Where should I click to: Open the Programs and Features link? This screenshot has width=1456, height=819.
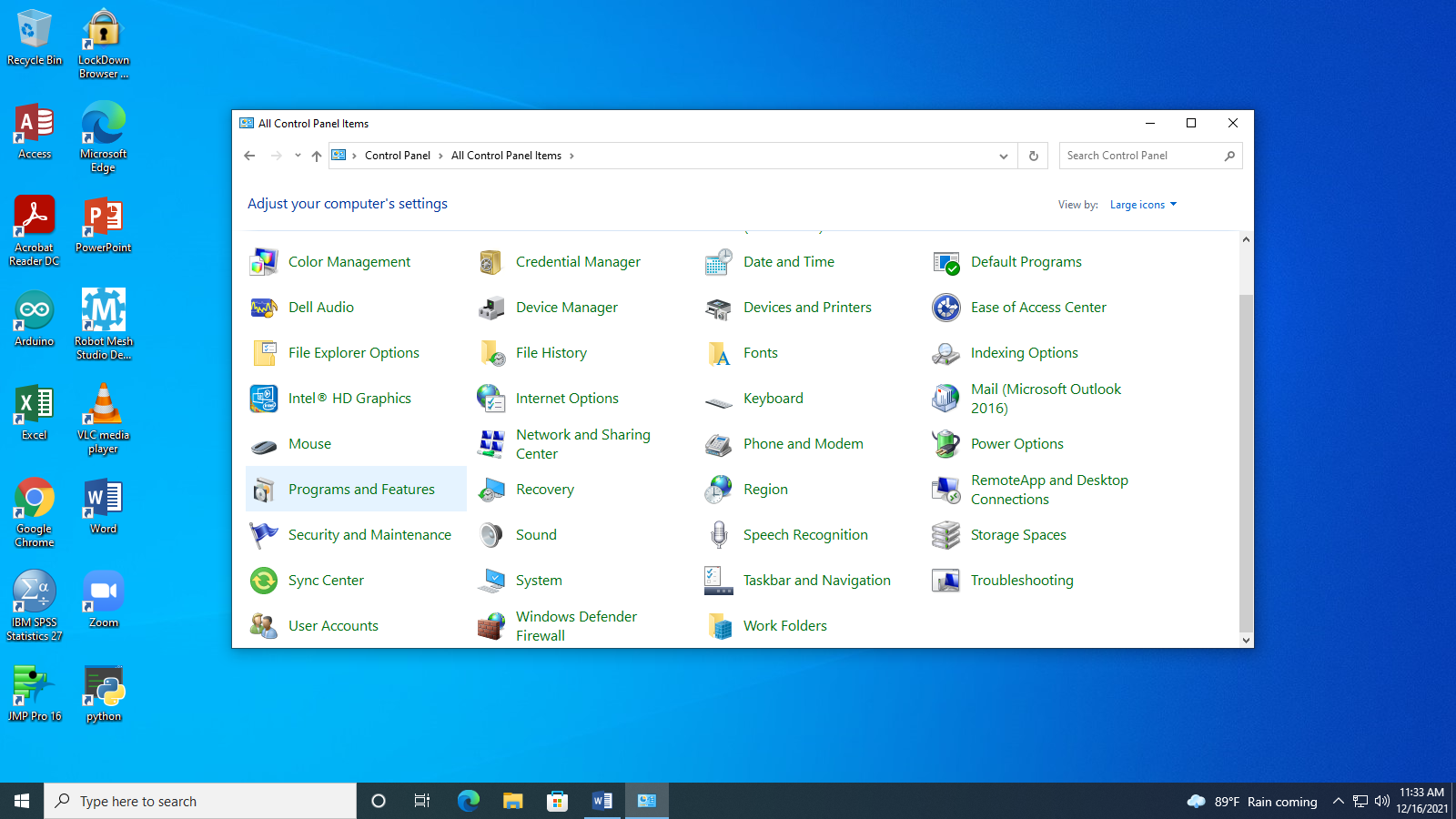361,490
